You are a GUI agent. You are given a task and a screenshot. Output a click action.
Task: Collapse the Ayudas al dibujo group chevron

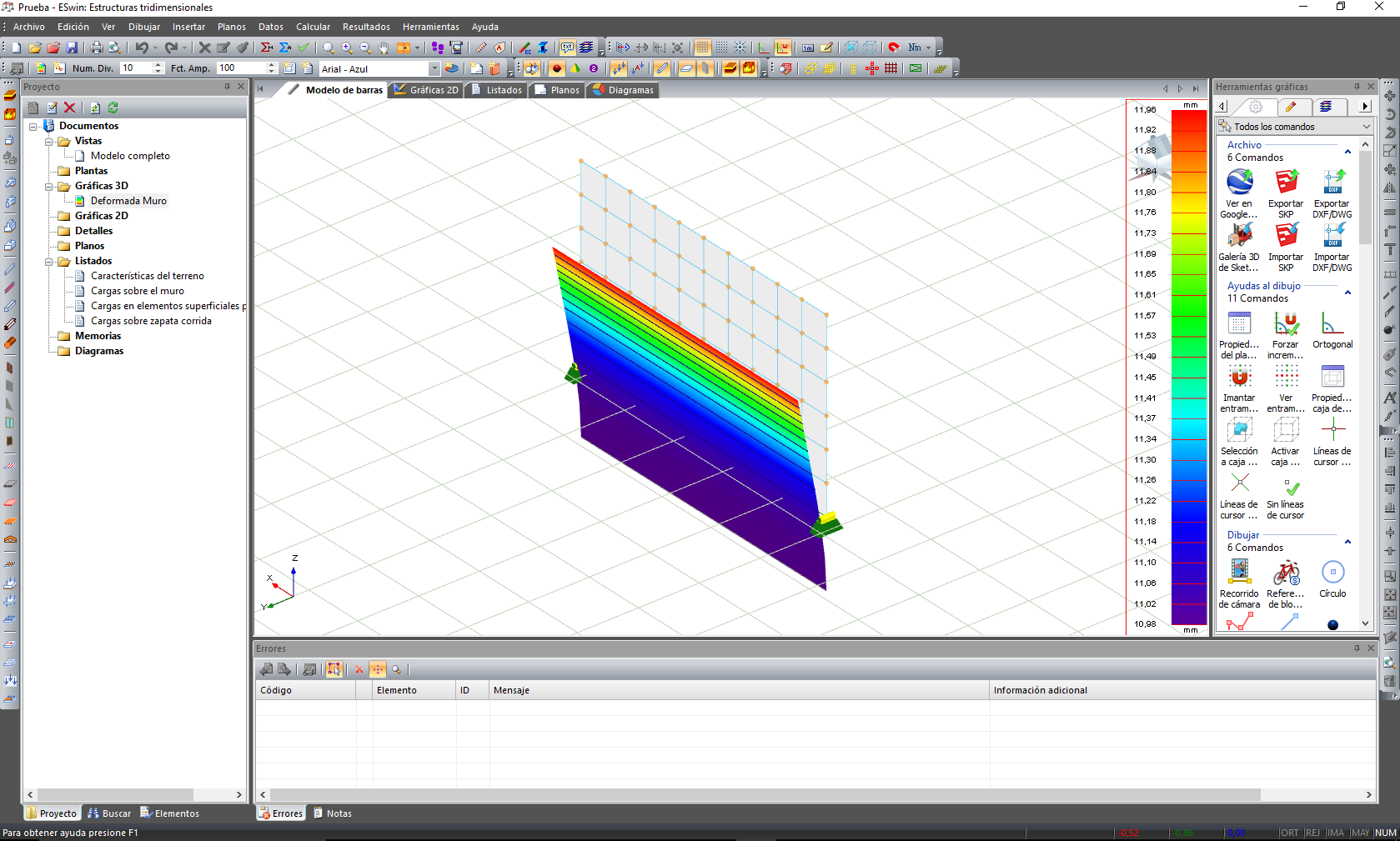pyautogui.click(x=1347, y=292)
